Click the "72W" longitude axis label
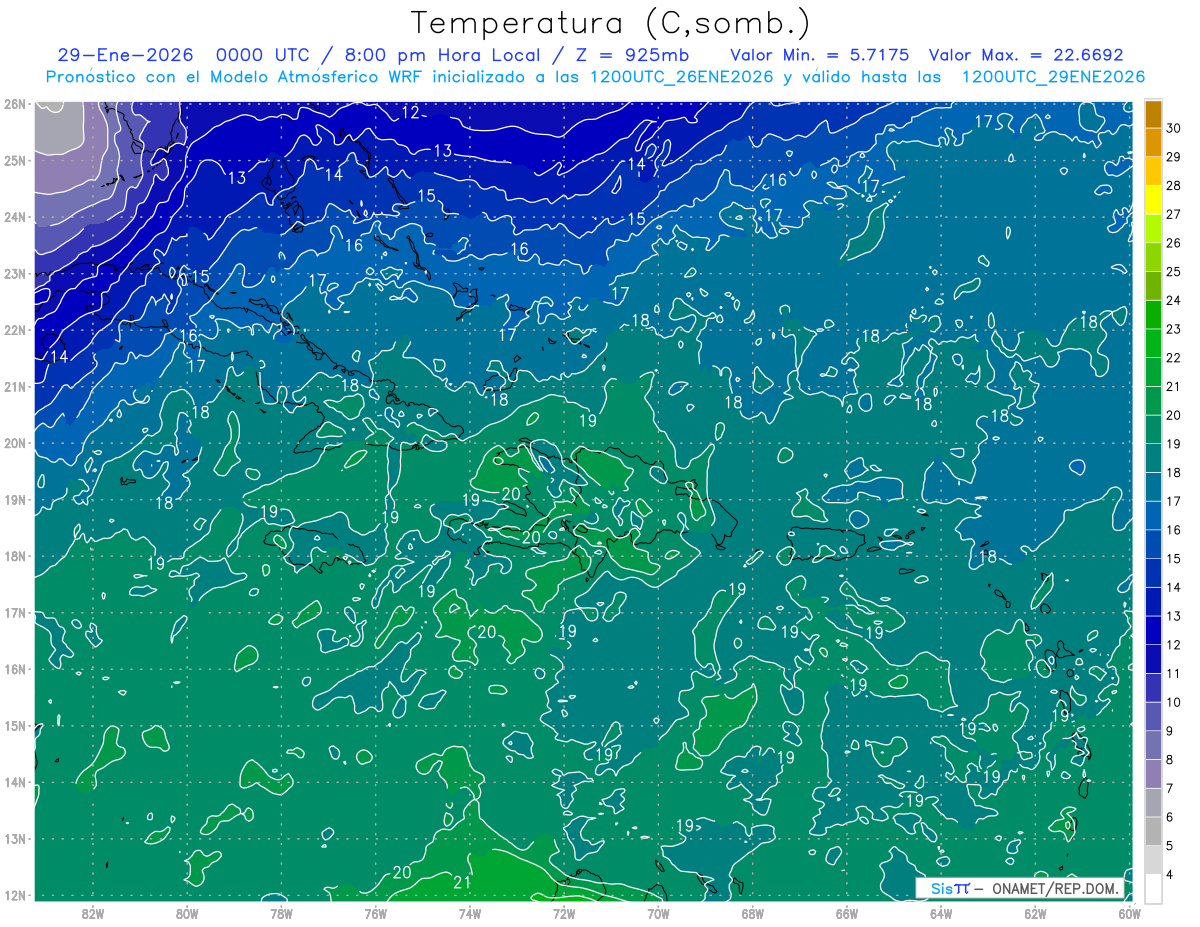Image resolution: width=1200 pixels, height=927 pixels. tap(564, 914)
